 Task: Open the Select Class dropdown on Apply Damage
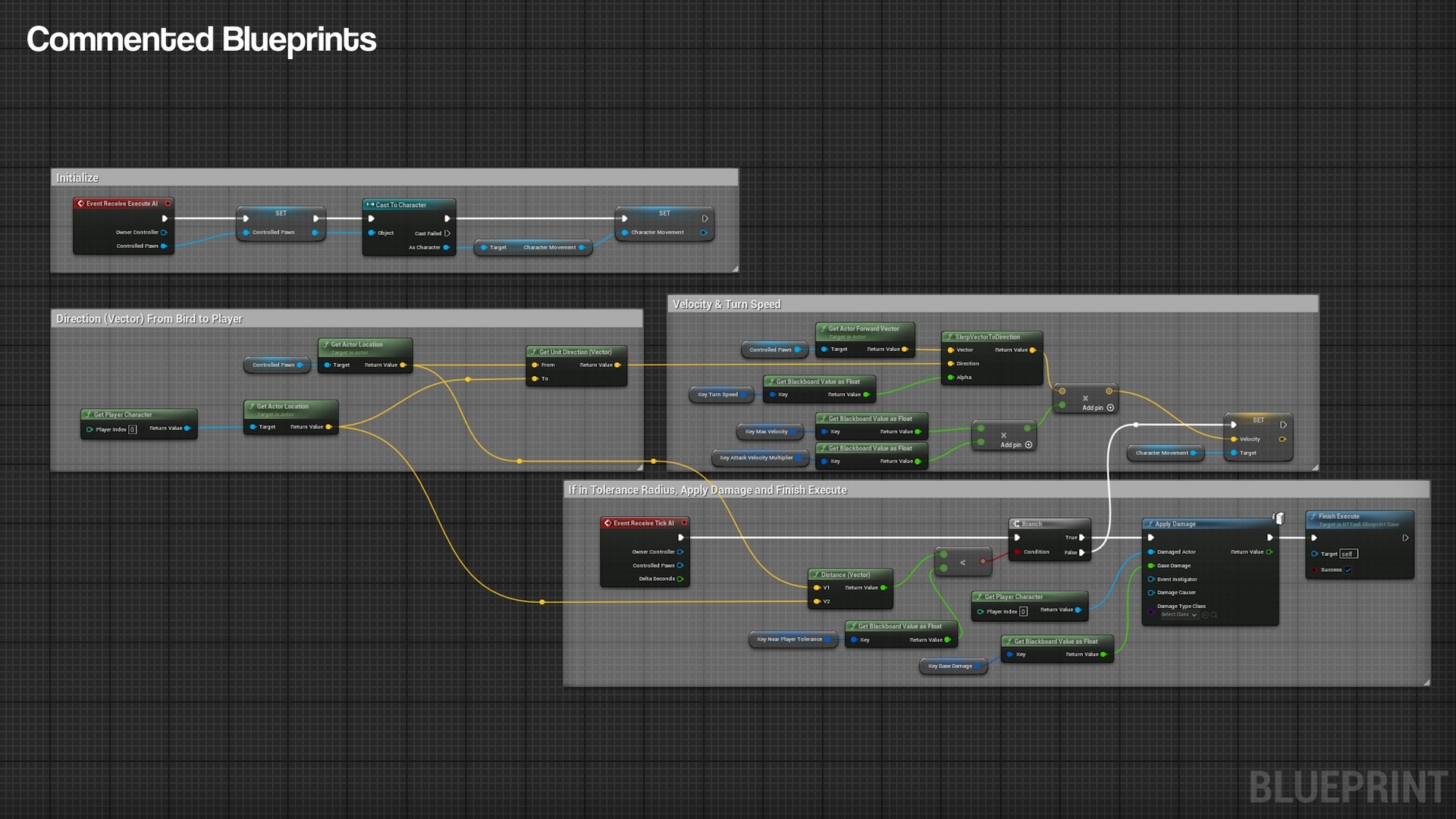click(x=1178, y=615)
